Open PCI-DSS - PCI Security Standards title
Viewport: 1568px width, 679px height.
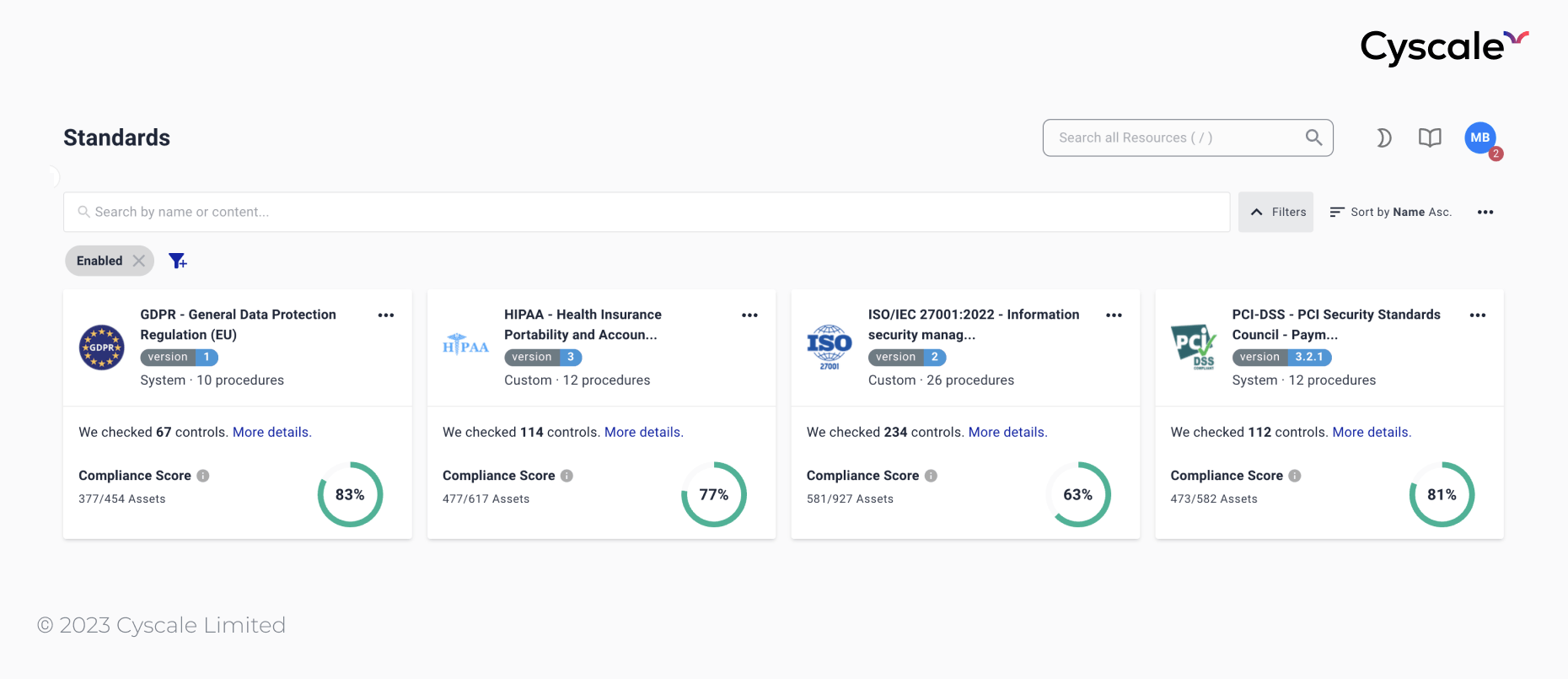pos(1336,325)
